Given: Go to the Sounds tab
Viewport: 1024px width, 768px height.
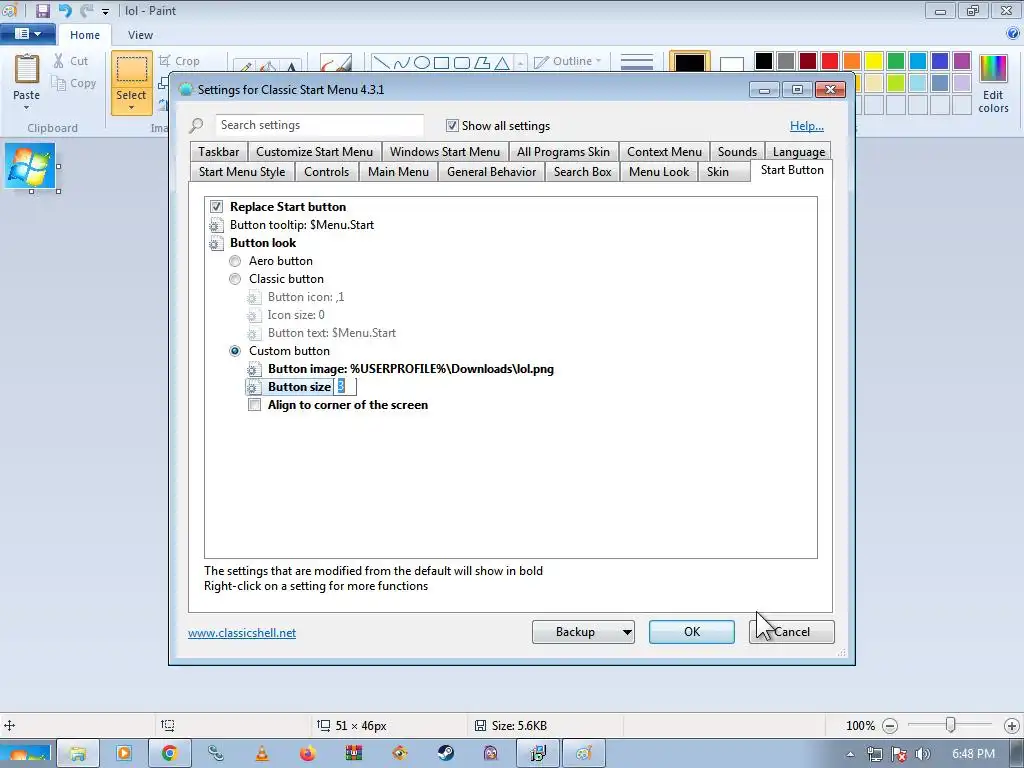Looking at the screenshot, I should pos(737,152).
